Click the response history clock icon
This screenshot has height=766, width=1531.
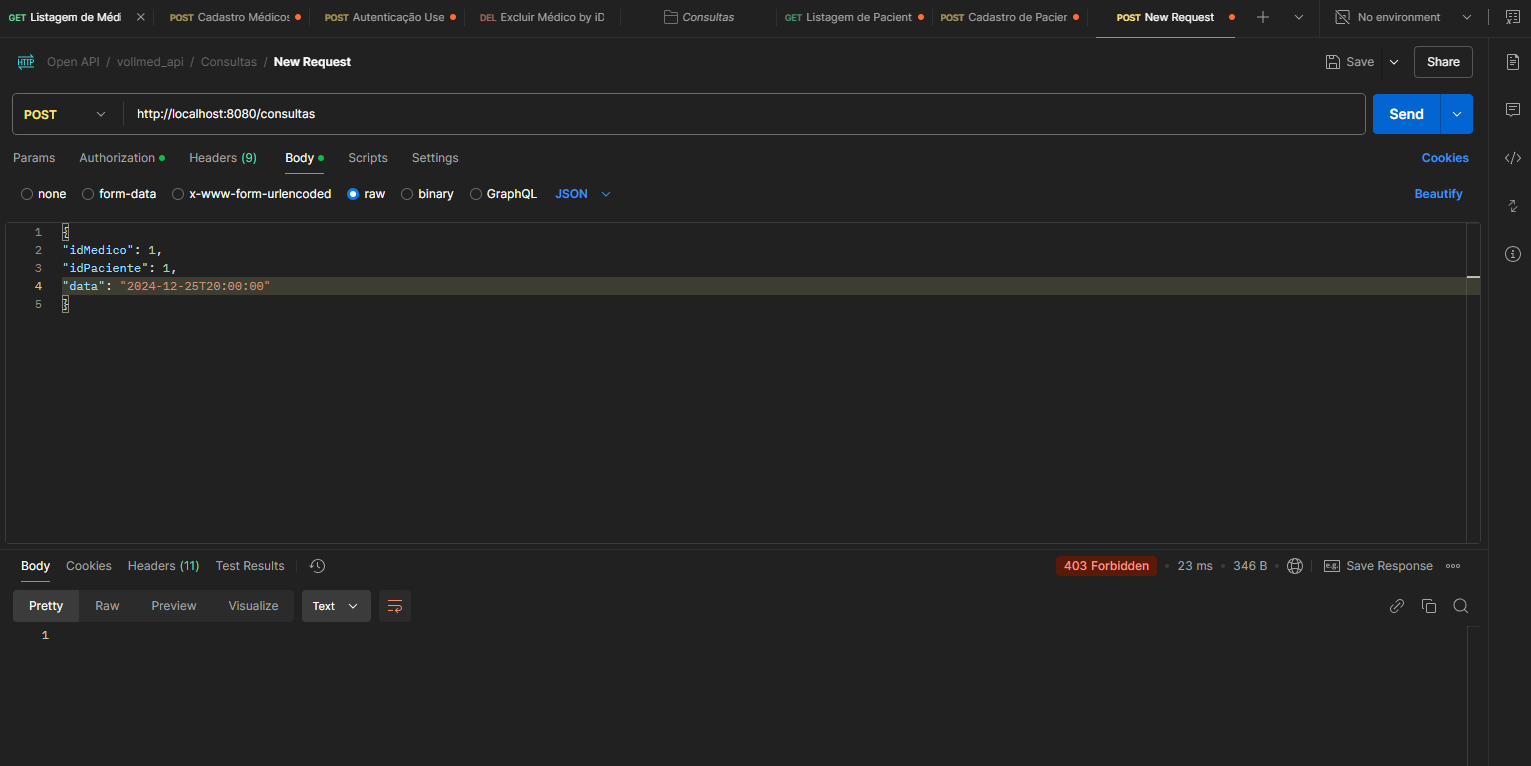pos(317,566)
